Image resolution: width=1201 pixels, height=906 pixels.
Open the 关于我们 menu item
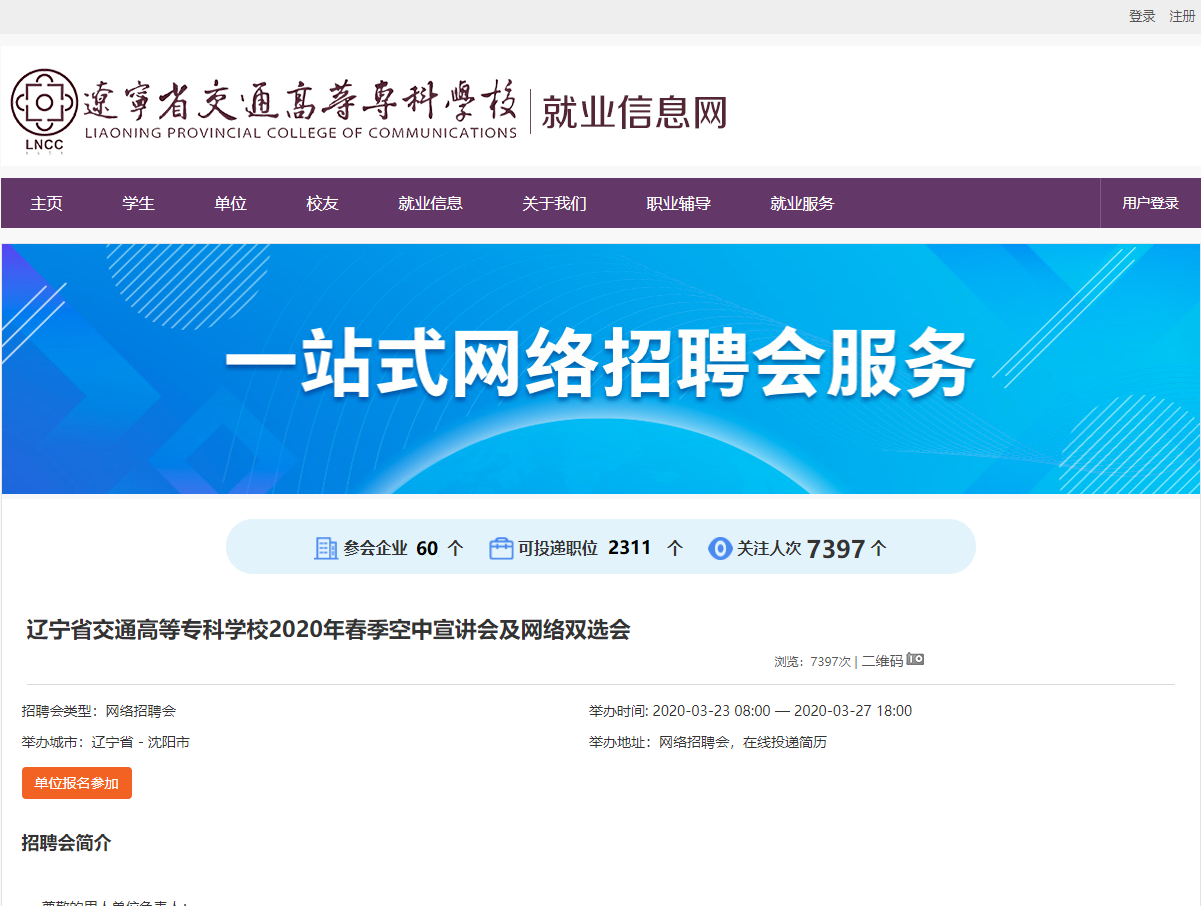click(x=554, y=203)
